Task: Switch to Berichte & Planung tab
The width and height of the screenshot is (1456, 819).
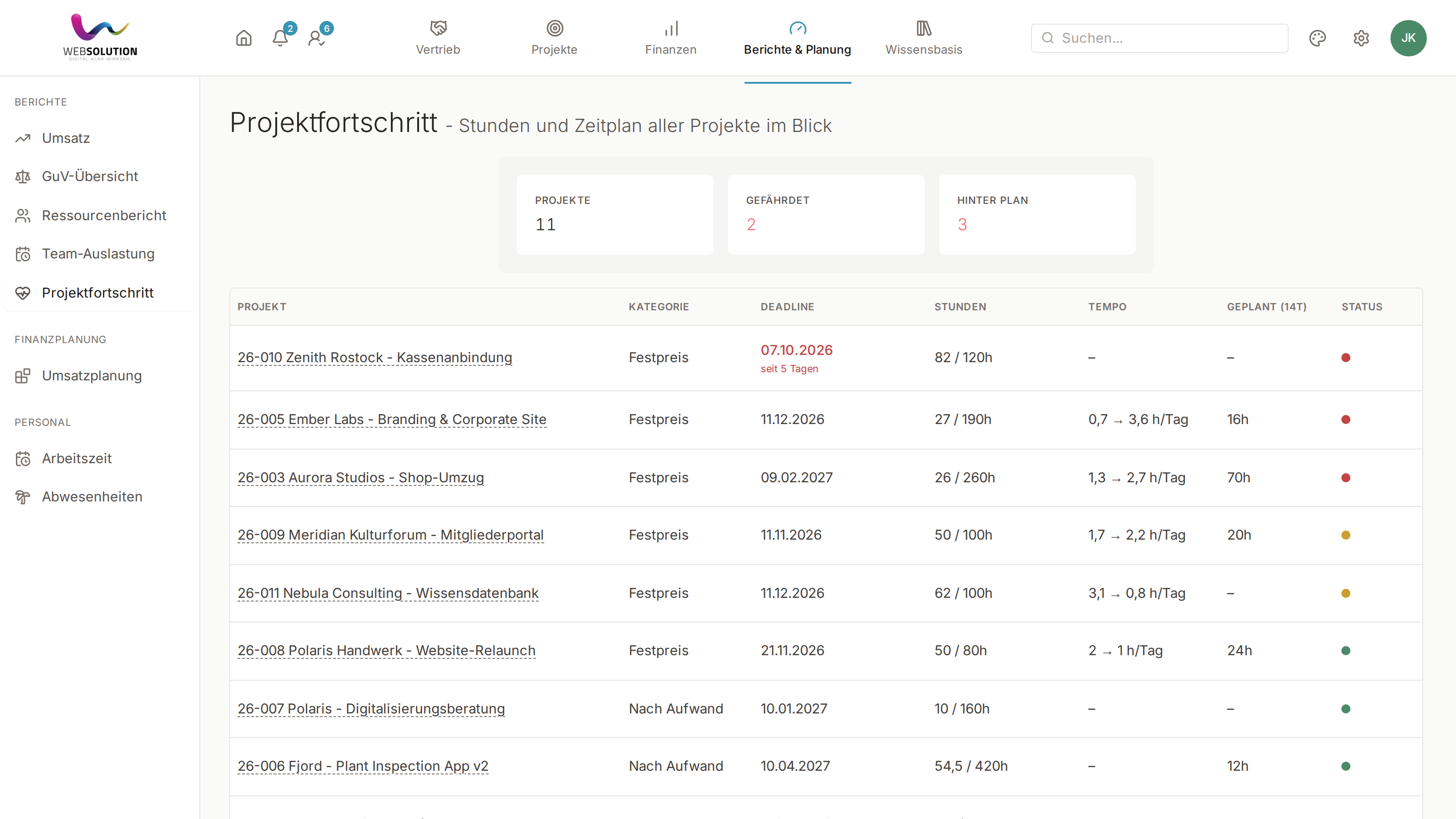Action: click(x=798, y=39)
